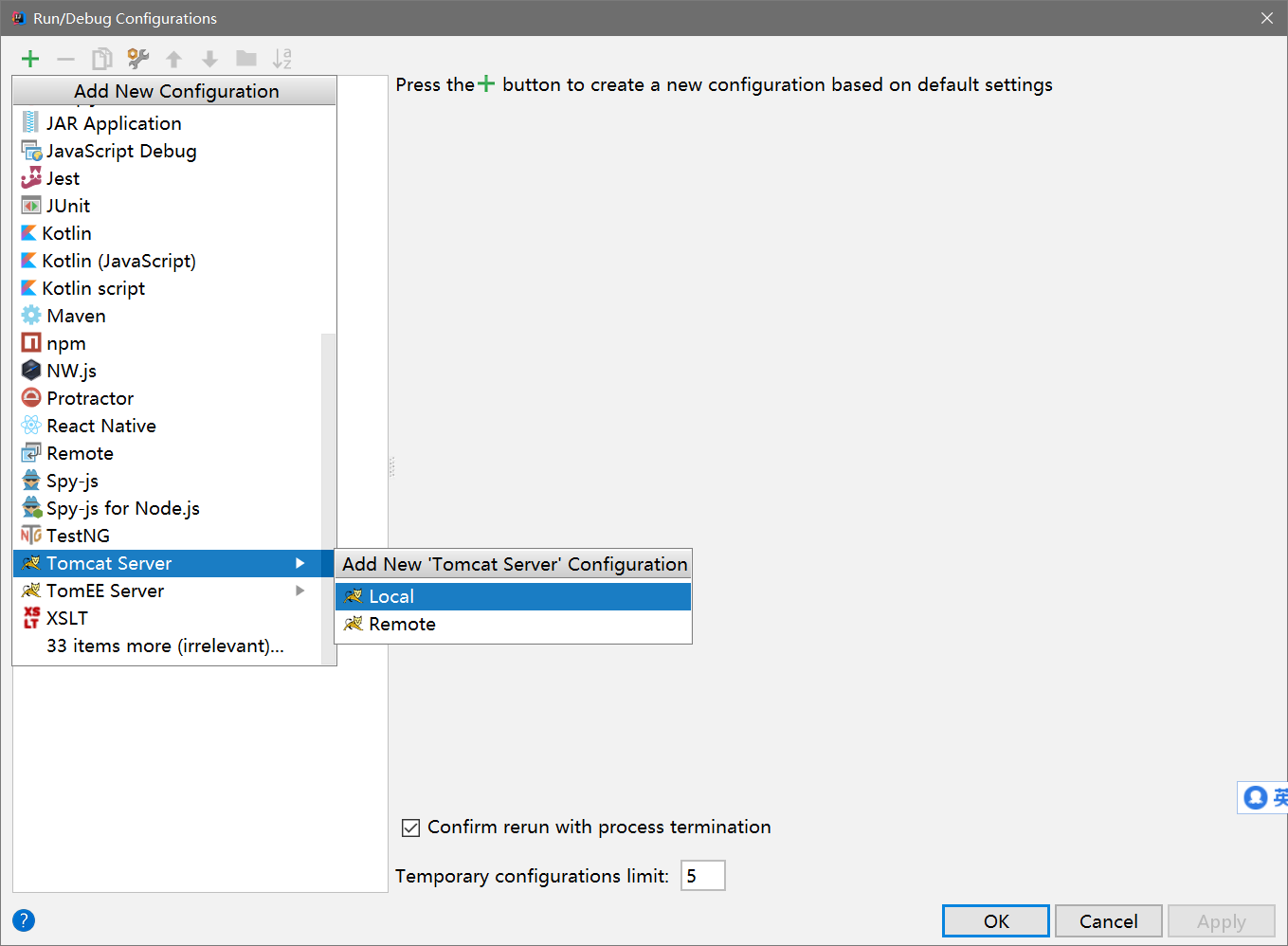The height and width of the screenshot is (946, 1288).
Task: Click the Create Folder toolbar icon
Action: 246,59
